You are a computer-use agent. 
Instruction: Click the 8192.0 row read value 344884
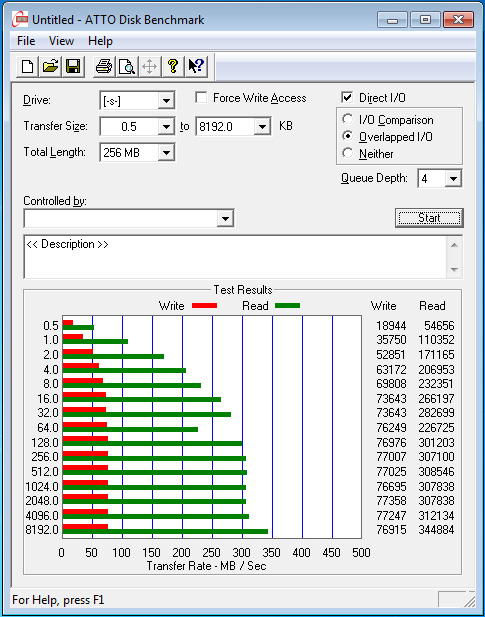pos(436,530)
